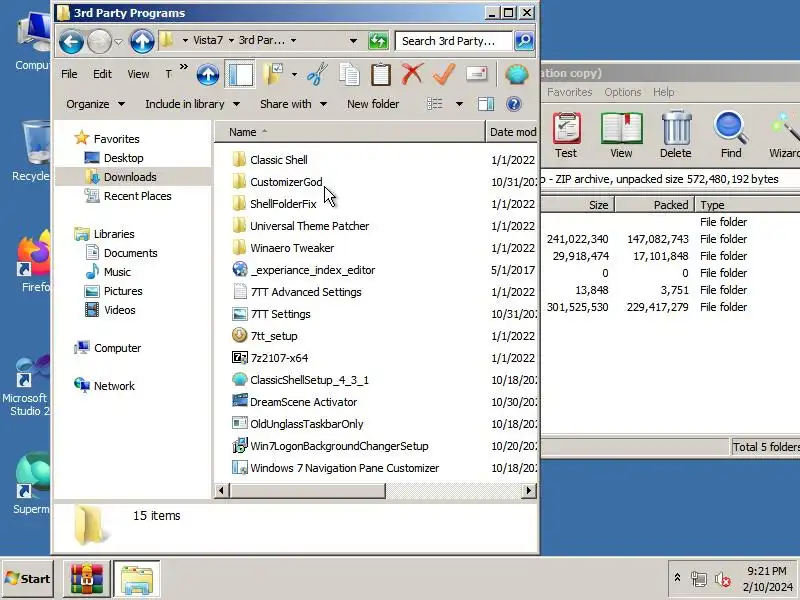The width and height of the screenshot is (800, 600).
Task: Click the Explorer taskbar button
Action: click(x=137, y=579)
